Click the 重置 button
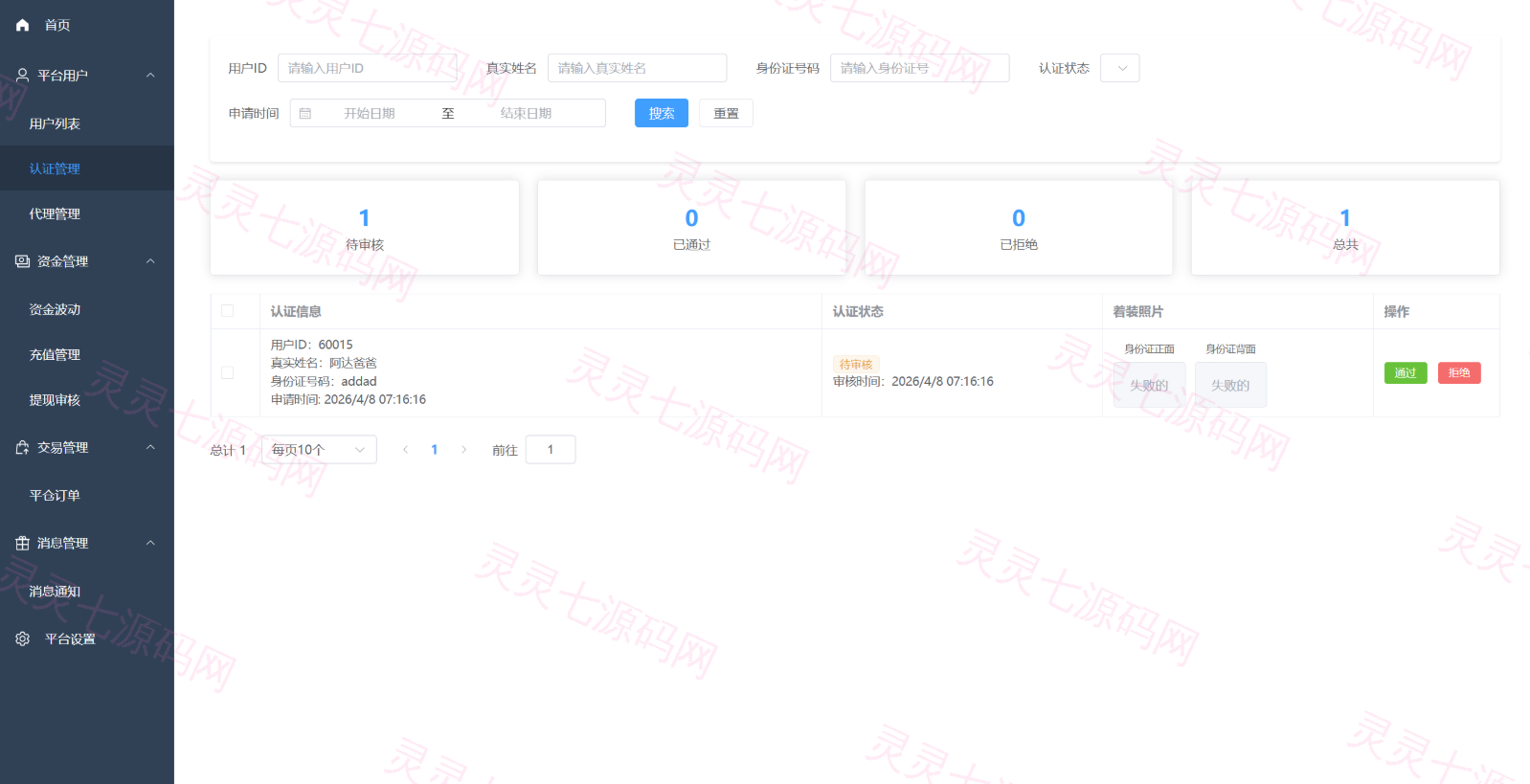Viewport: 1530px width, 784px height. click(x=726, y=113)
